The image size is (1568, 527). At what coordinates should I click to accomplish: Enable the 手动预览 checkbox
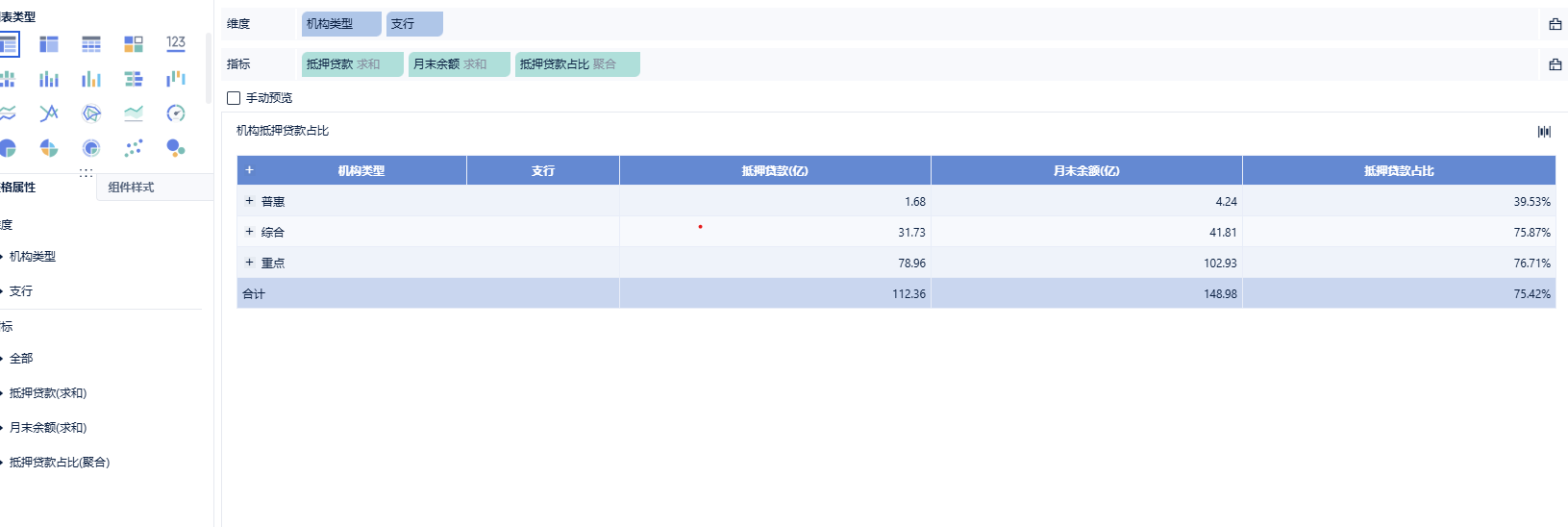point(234,98)
